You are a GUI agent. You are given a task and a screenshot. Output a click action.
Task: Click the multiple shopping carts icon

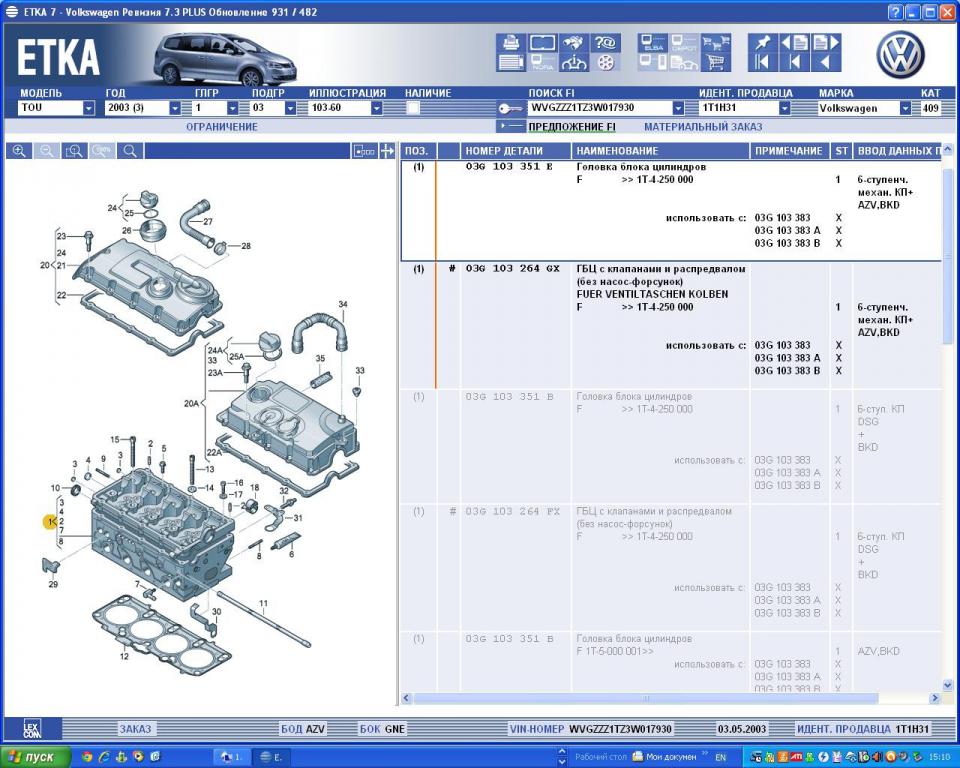[x=715, y=43]
